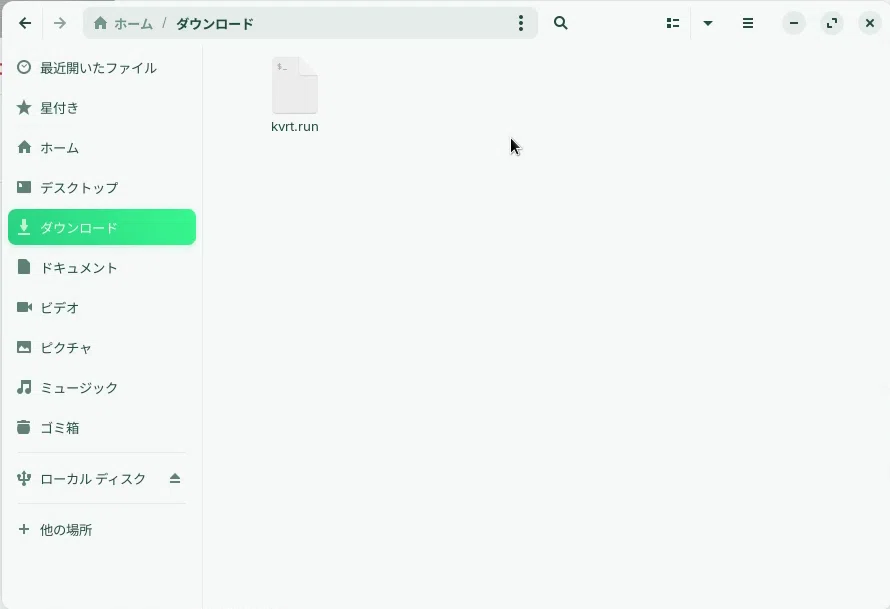Open 星付き in the sidebar
The height and width of the screenshot is (609, 890).
pyautogui.click(x=102, y=108)
